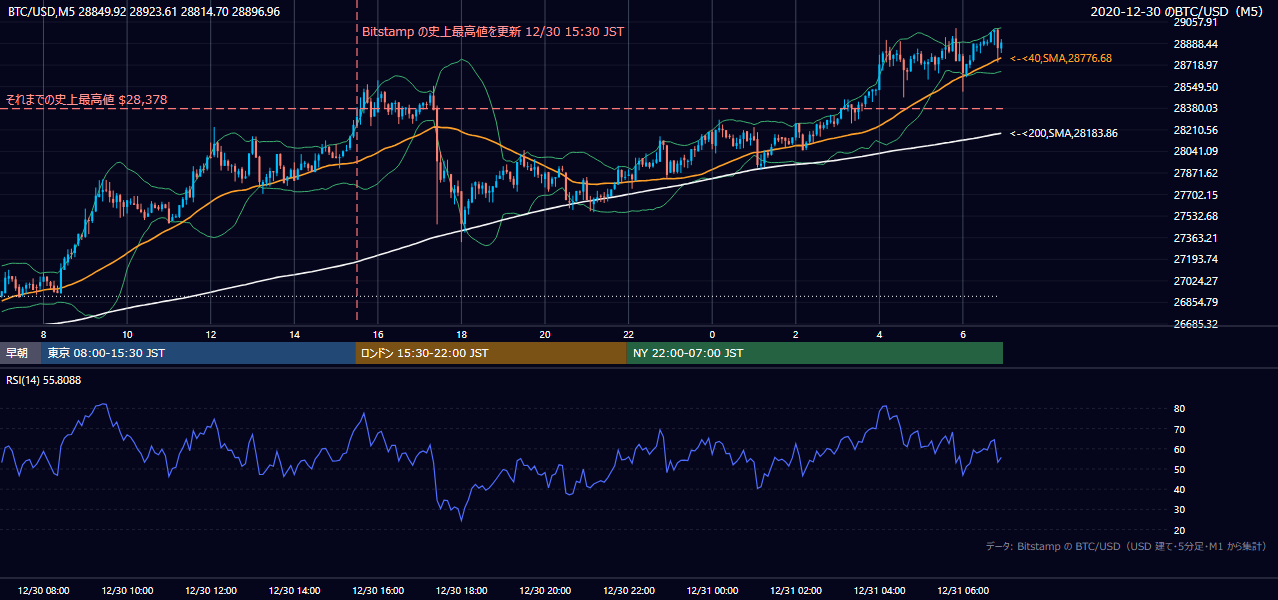
Task: Click the 12/30 18:00 time axis label
Action: tap(461, 591)
